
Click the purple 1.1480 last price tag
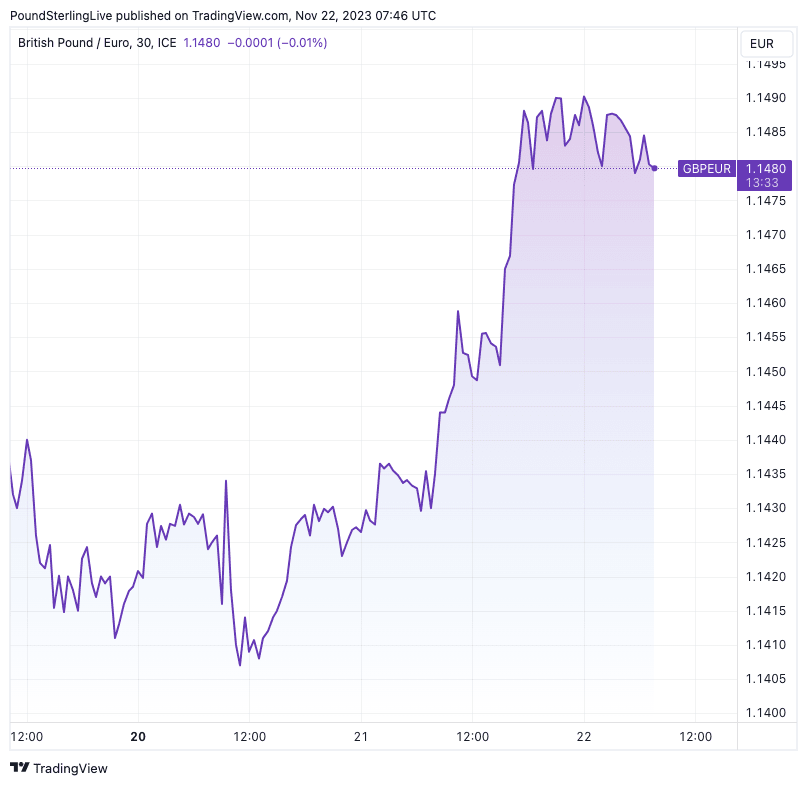coord(765,168)
